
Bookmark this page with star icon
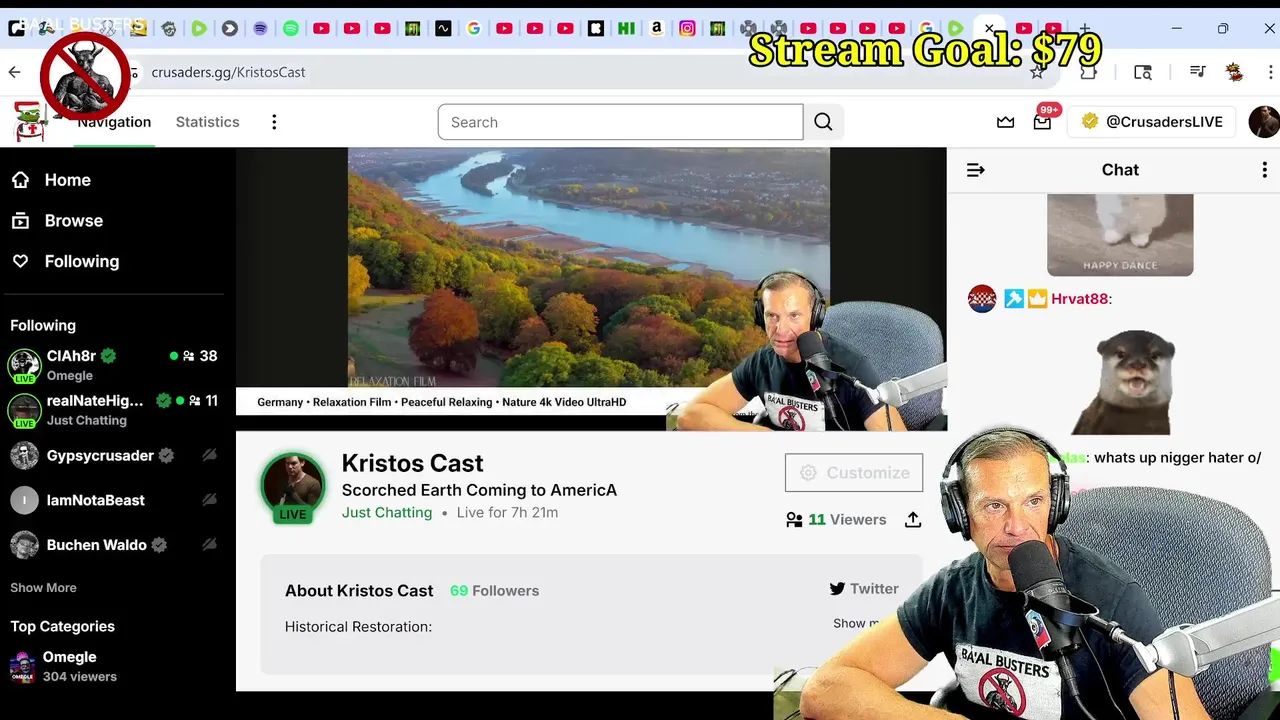1037,72
